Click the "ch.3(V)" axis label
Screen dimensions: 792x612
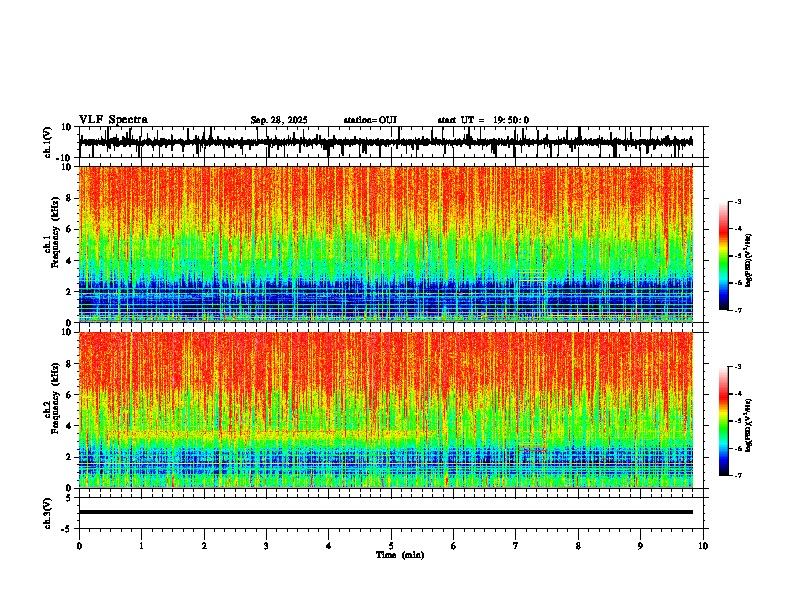(48, 513)
